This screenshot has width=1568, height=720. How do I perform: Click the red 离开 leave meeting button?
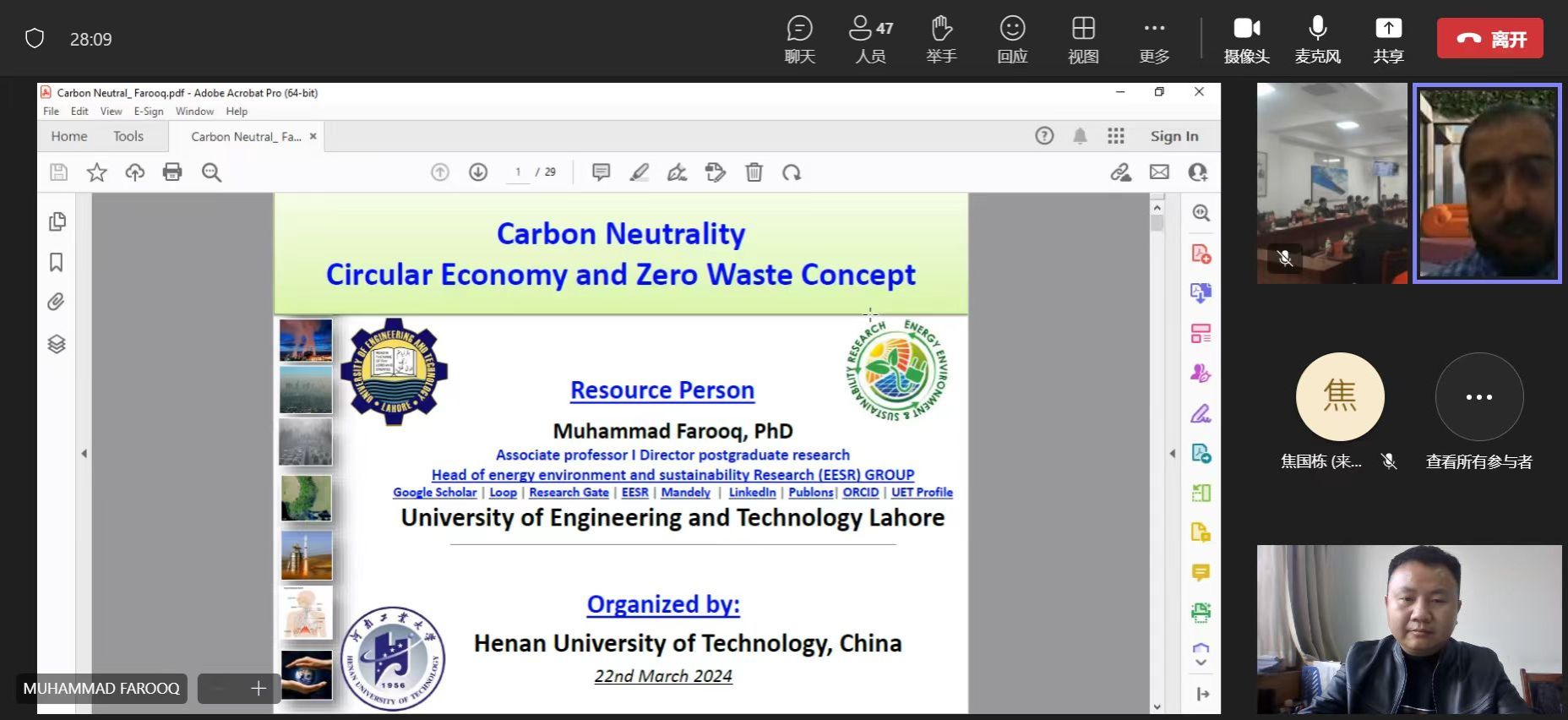click(x=1490, y=39)
